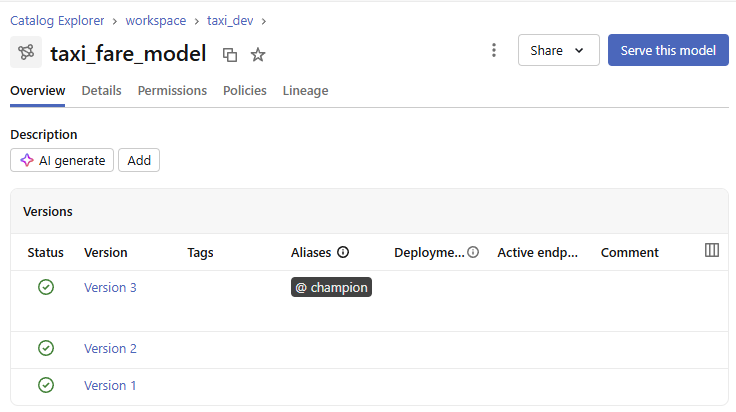
Task: Go to the Catalog Explorer breadcrumb
Action: tap(57, 21)
